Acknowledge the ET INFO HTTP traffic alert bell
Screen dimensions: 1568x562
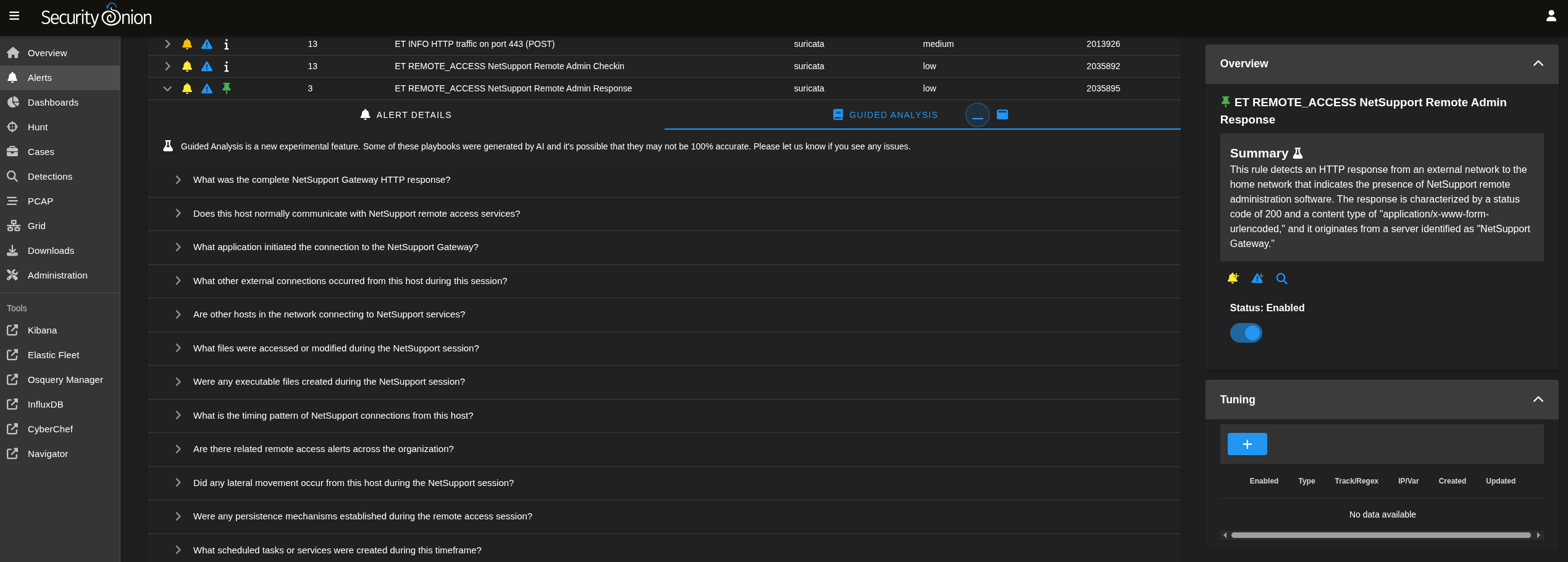pos(187,44)
